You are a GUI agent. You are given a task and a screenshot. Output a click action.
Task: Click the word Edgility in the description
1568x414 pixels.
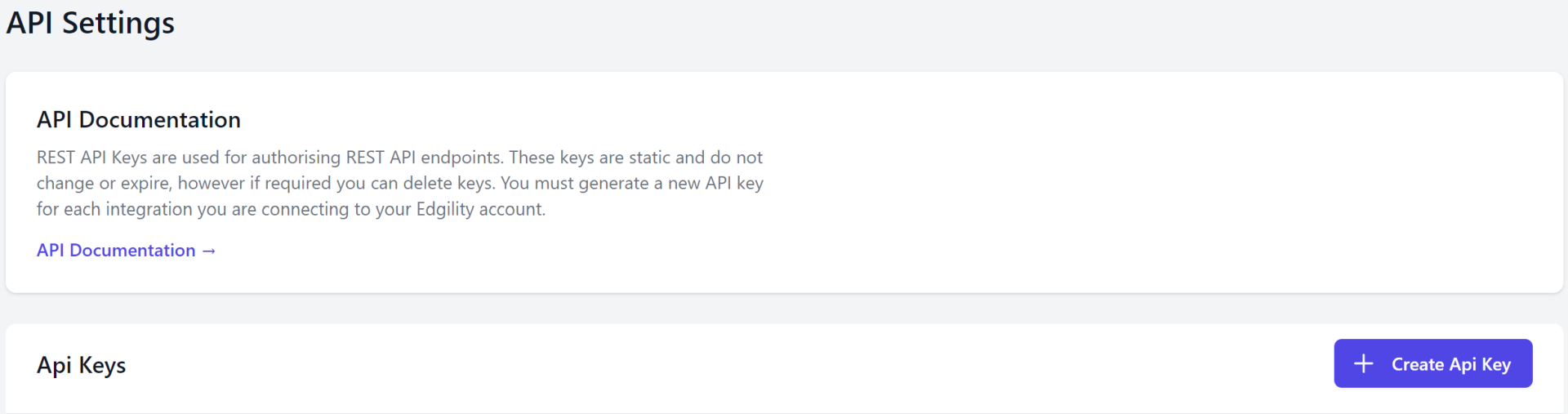[x=445, y=209]
